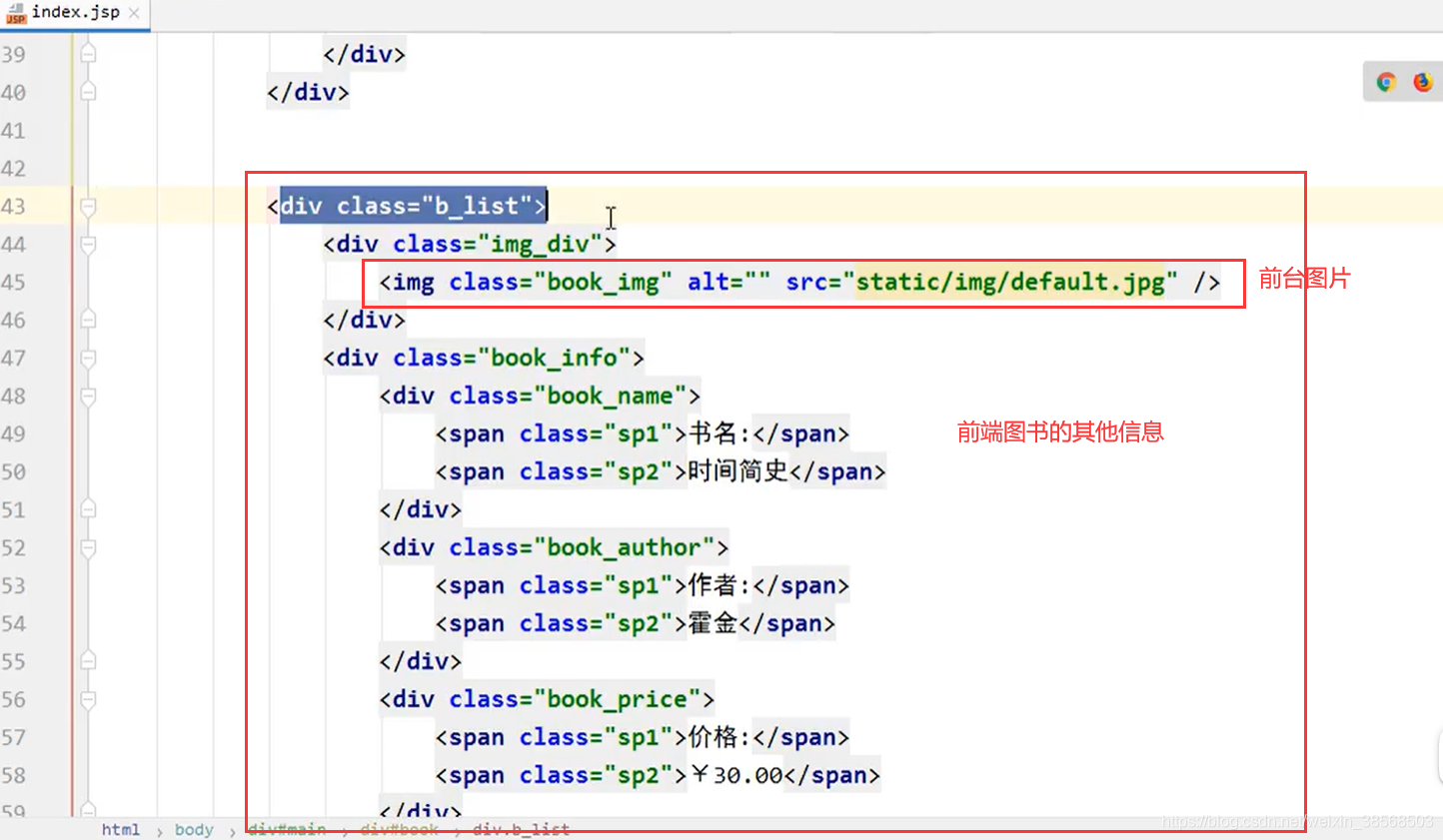Go to div#book in the breadcrumb bar
Image resolution: width=1443 pixels, height=840 pixels.
click(399, 829)
